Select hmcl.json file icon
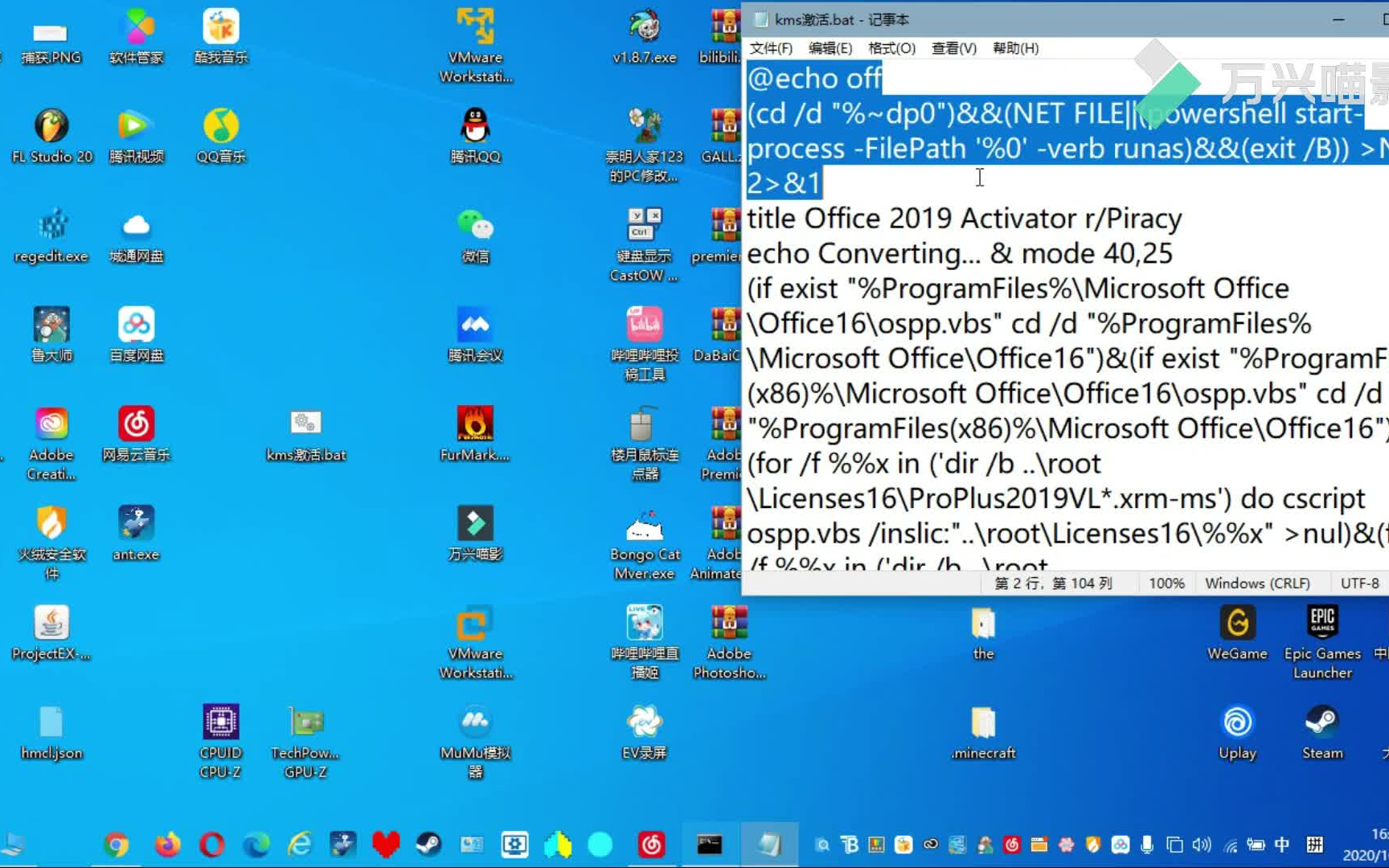This screenshot has height=868, width=1389. pos(51,732)
